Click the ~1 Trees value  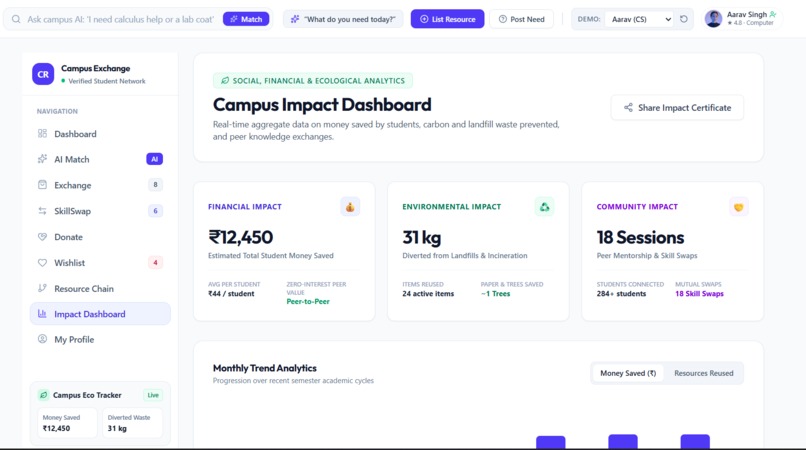pyautogui.click(x=496, y=294)
